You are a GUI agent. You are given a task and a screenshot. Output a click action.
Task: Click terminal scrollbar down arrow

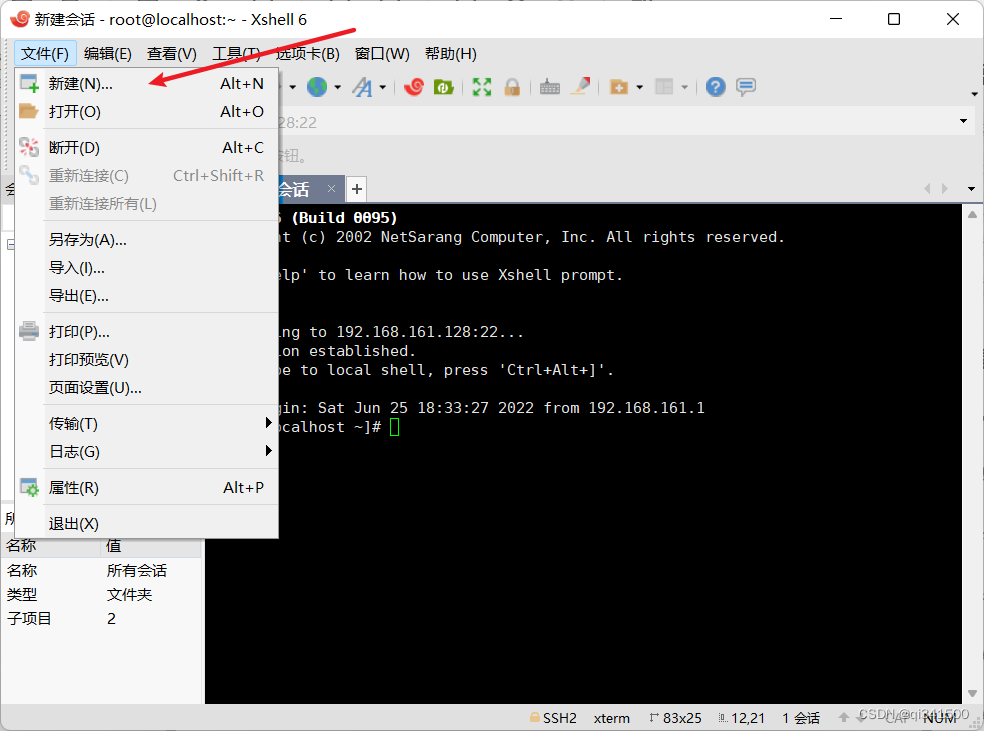click(x=972, y=693)
